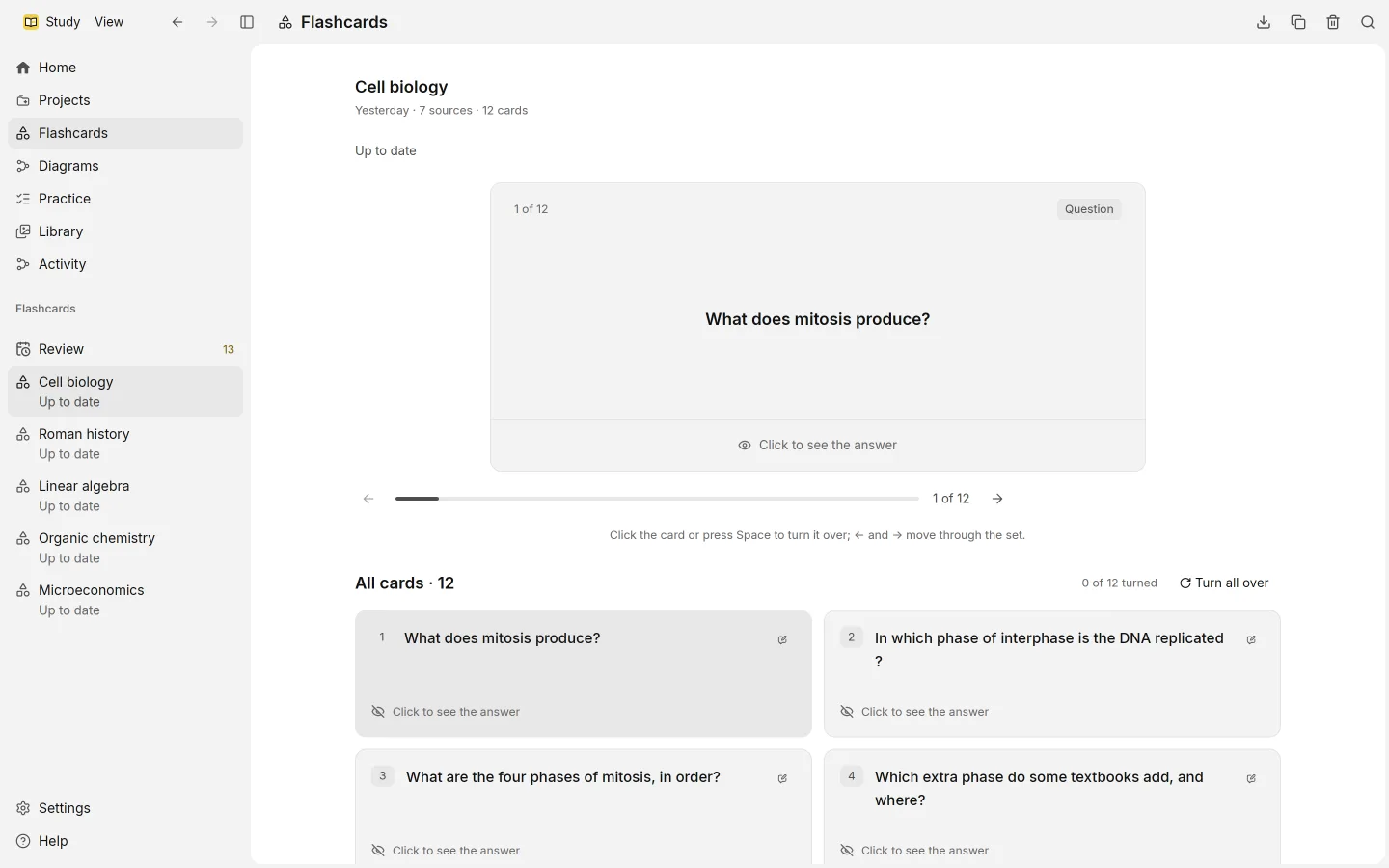Show the answer for card 2 in list
The width and height of the screenshot is (1389, 868).
coord(914,712)
